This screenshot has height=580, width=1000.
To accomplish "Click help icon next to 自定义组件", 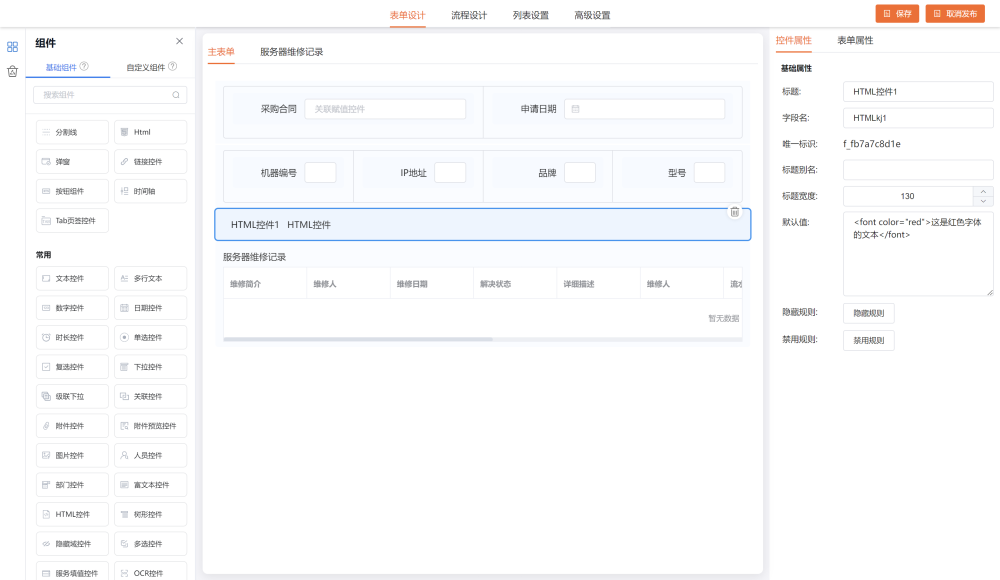I will [x=172, y=67].
